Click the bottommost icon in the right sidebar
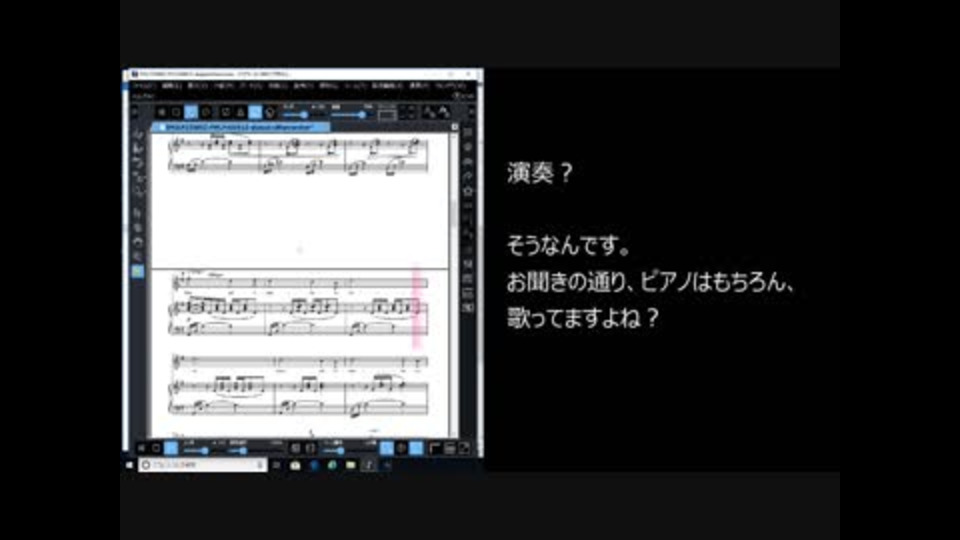960x540 pixels. pyautogui.click(x=468, y=308)
